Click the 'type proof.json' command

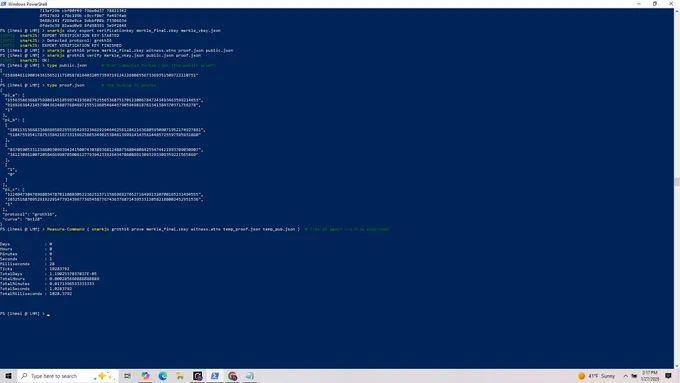tap(66, 85)
